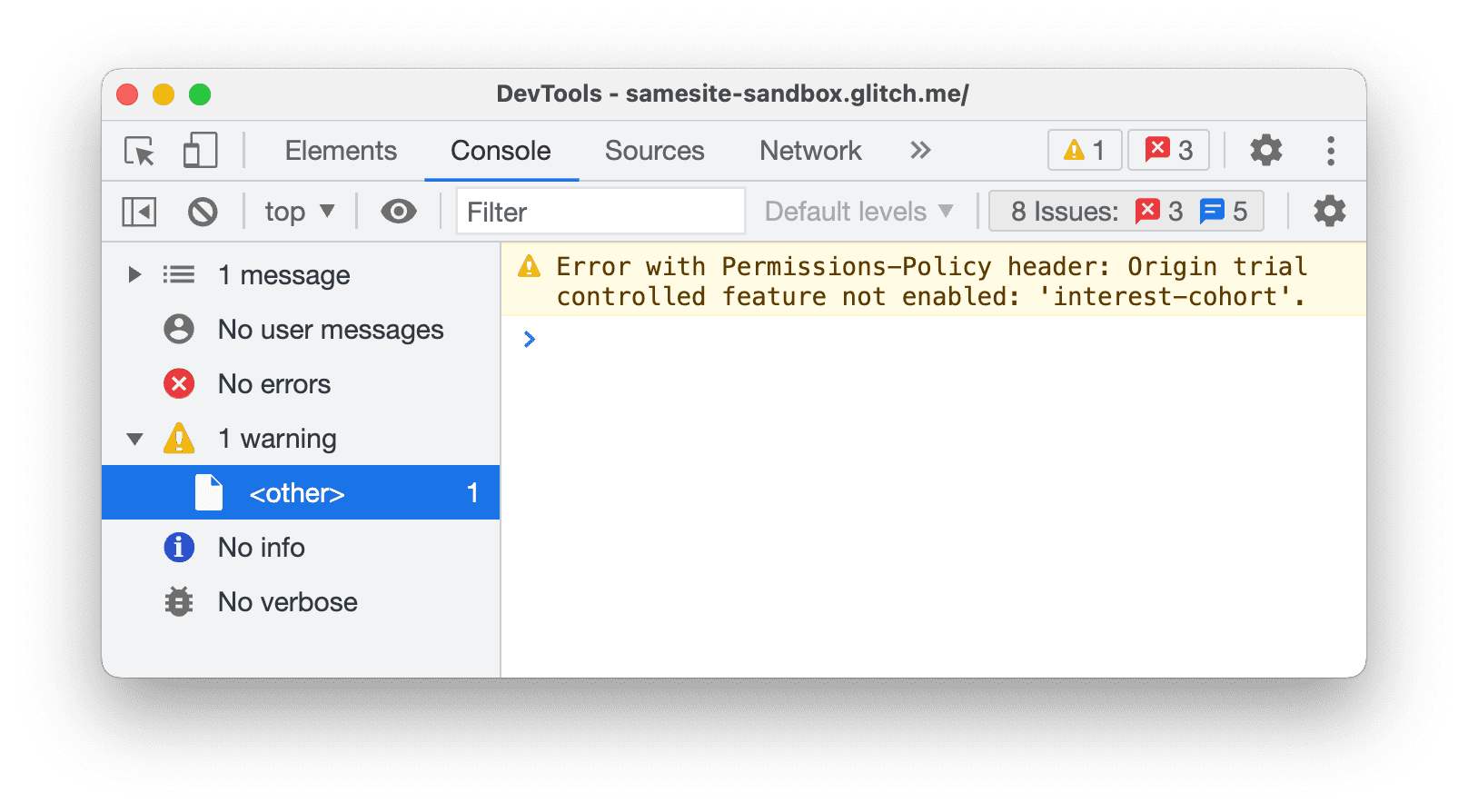
Task: Click the red errors counter badge
Action: pos(1168,151)
